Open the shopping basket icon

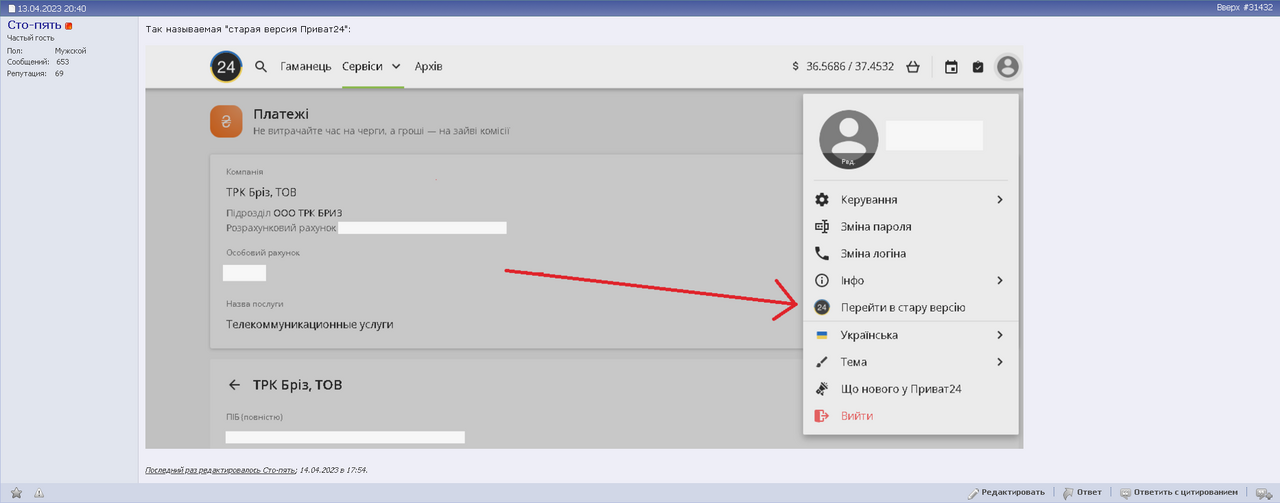pyautogui.click(x=912, y=67)
